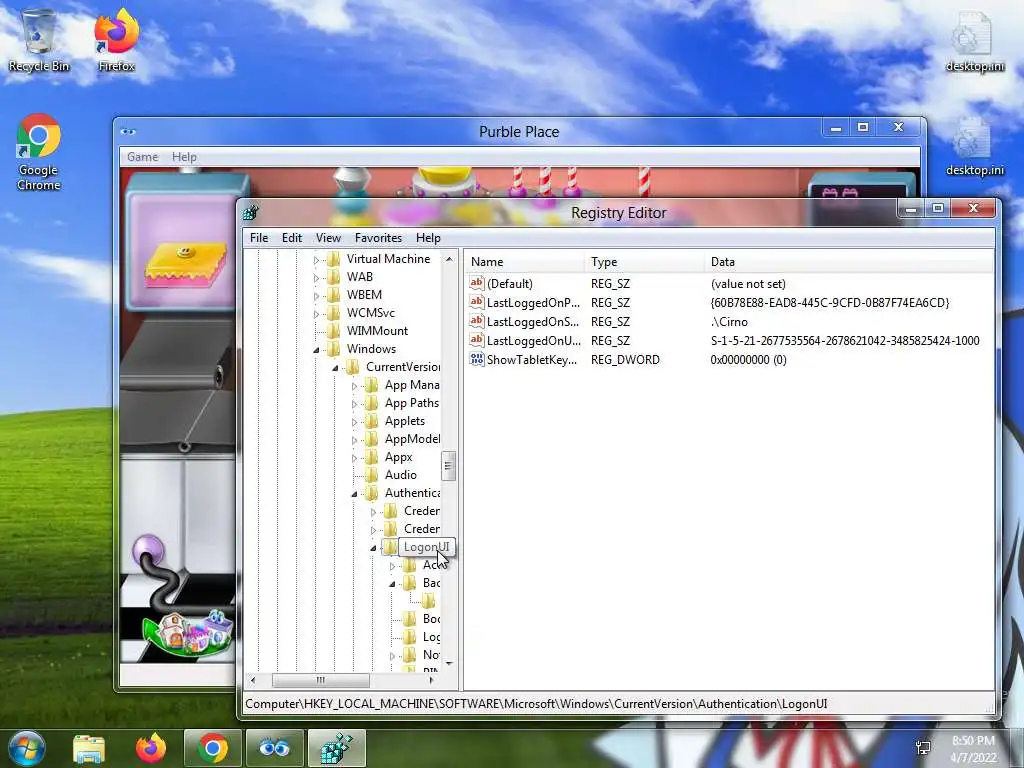
Task: Collapse the CurrentVersion key
Action: point(335,368)
